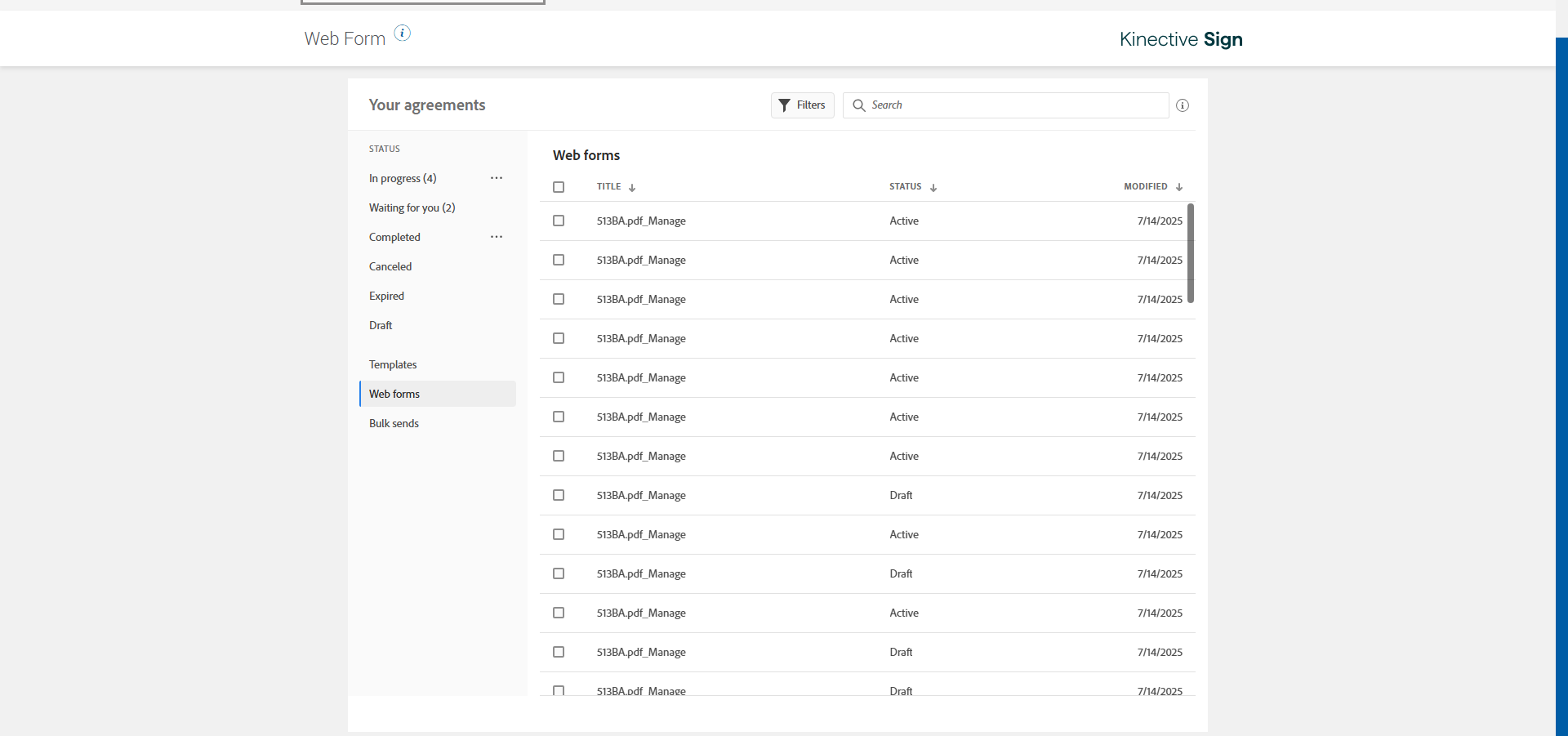Sort by Status using arrow icon
1568x736 pixels.
[933, 188]
